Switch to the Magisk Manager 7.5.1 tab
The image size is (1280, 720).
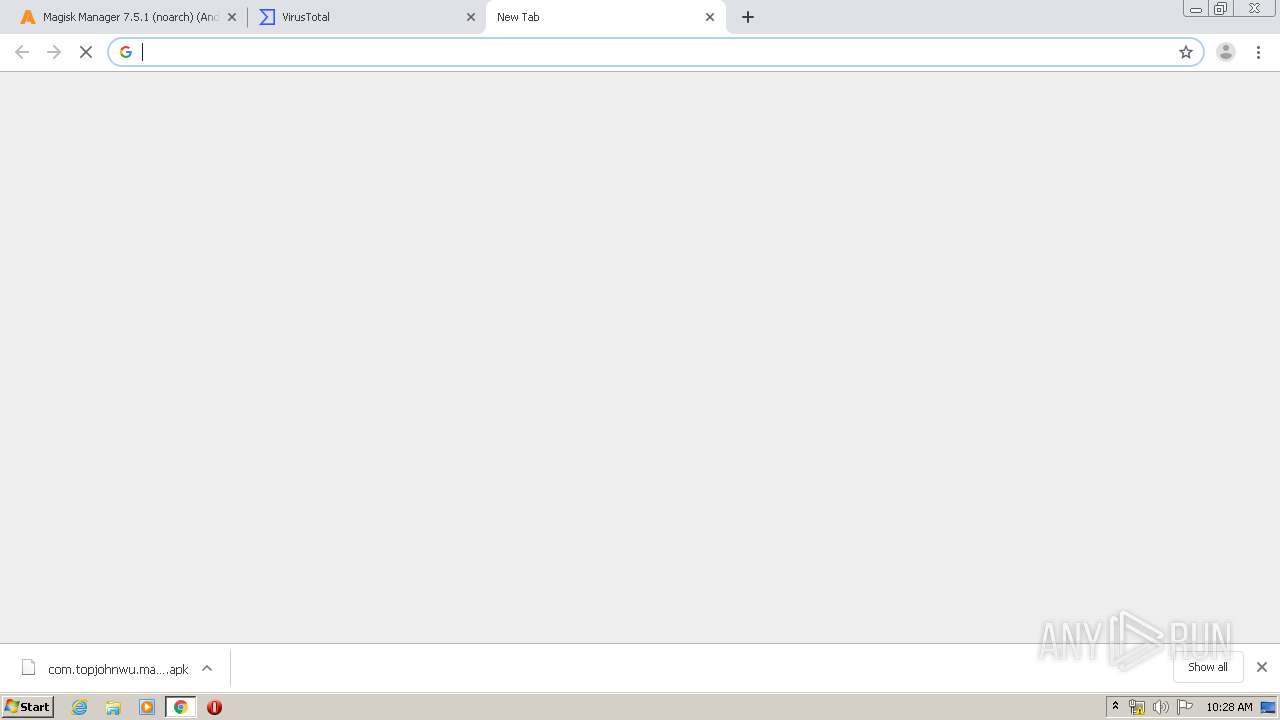click(125, 17)
